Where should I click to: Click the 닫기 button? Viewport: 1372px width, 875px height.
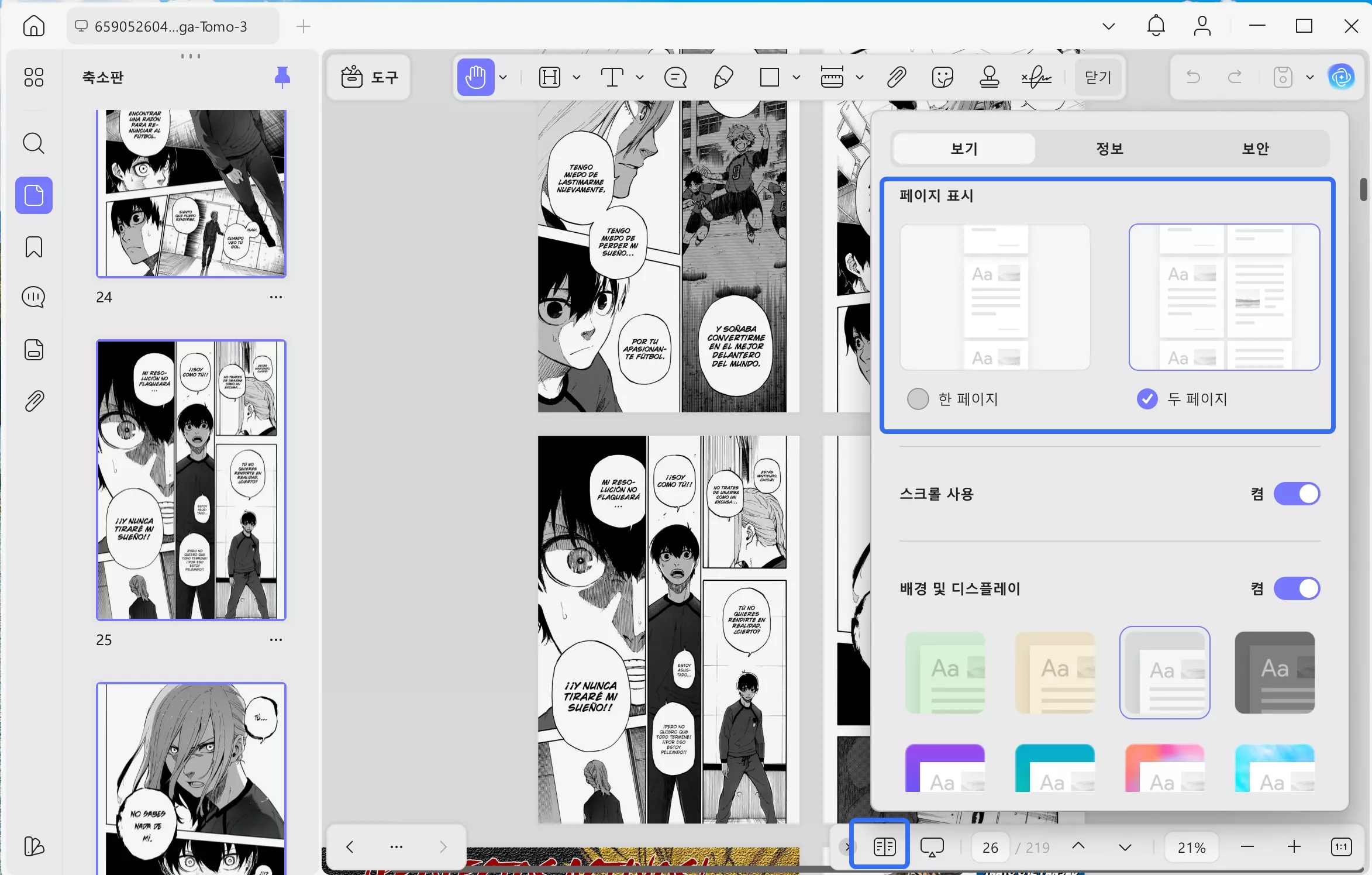click(1098, 77)
